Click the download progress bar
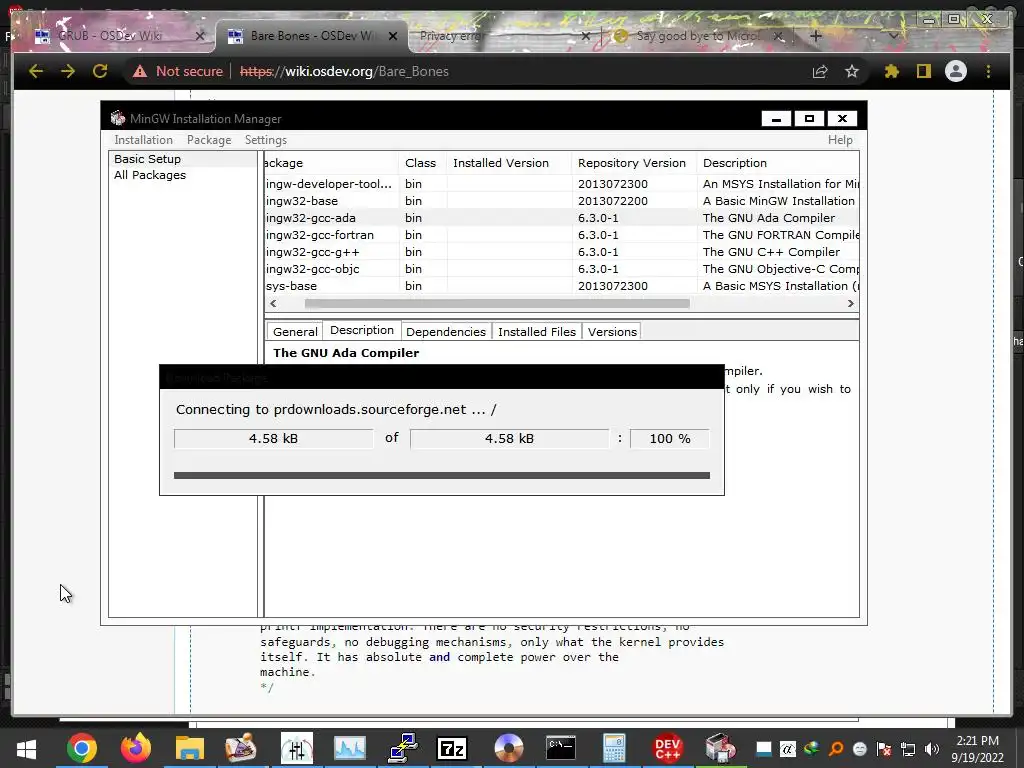This screenshot has height=768, width=1024. [441, 475]
